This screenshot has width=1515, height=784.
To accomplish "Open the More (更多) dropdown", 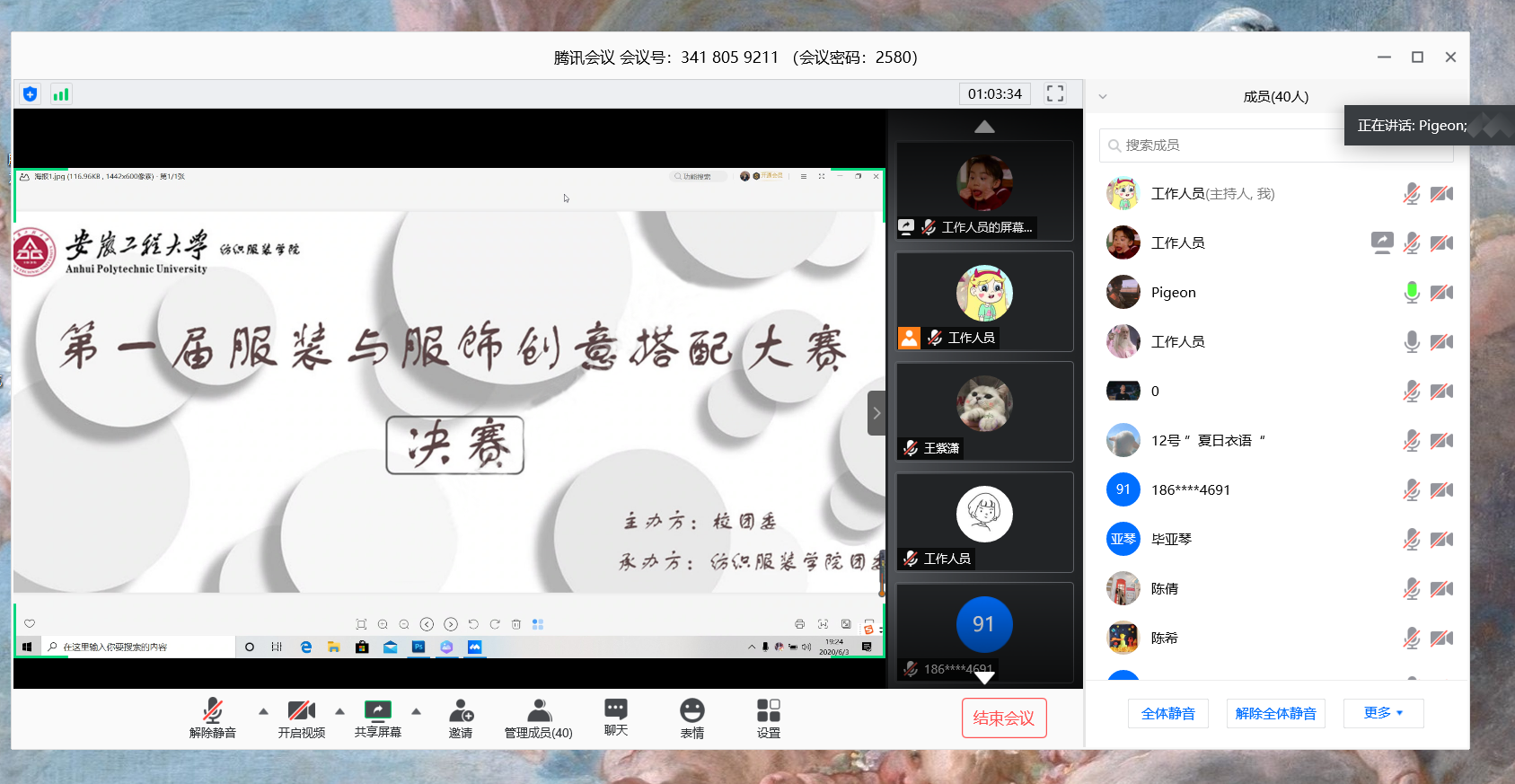I will 1383,713.
